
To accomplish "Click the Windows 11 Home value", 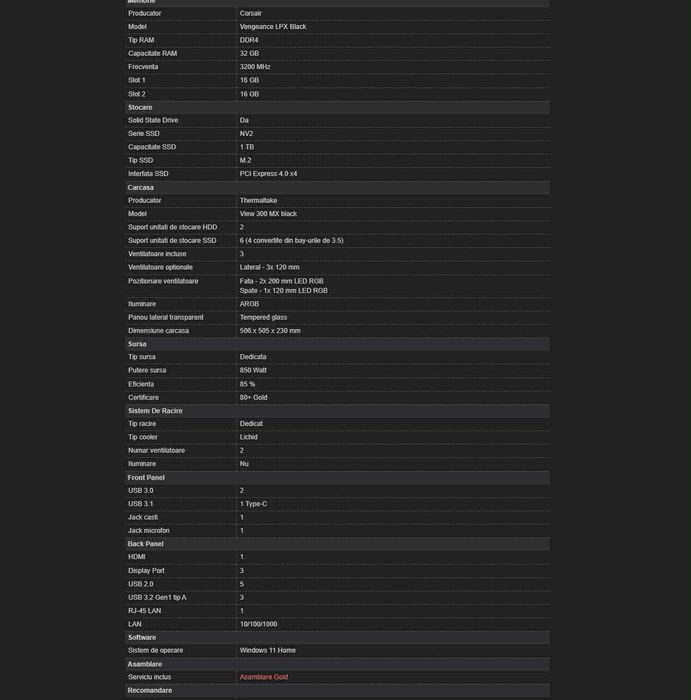I will pos(268,650).
